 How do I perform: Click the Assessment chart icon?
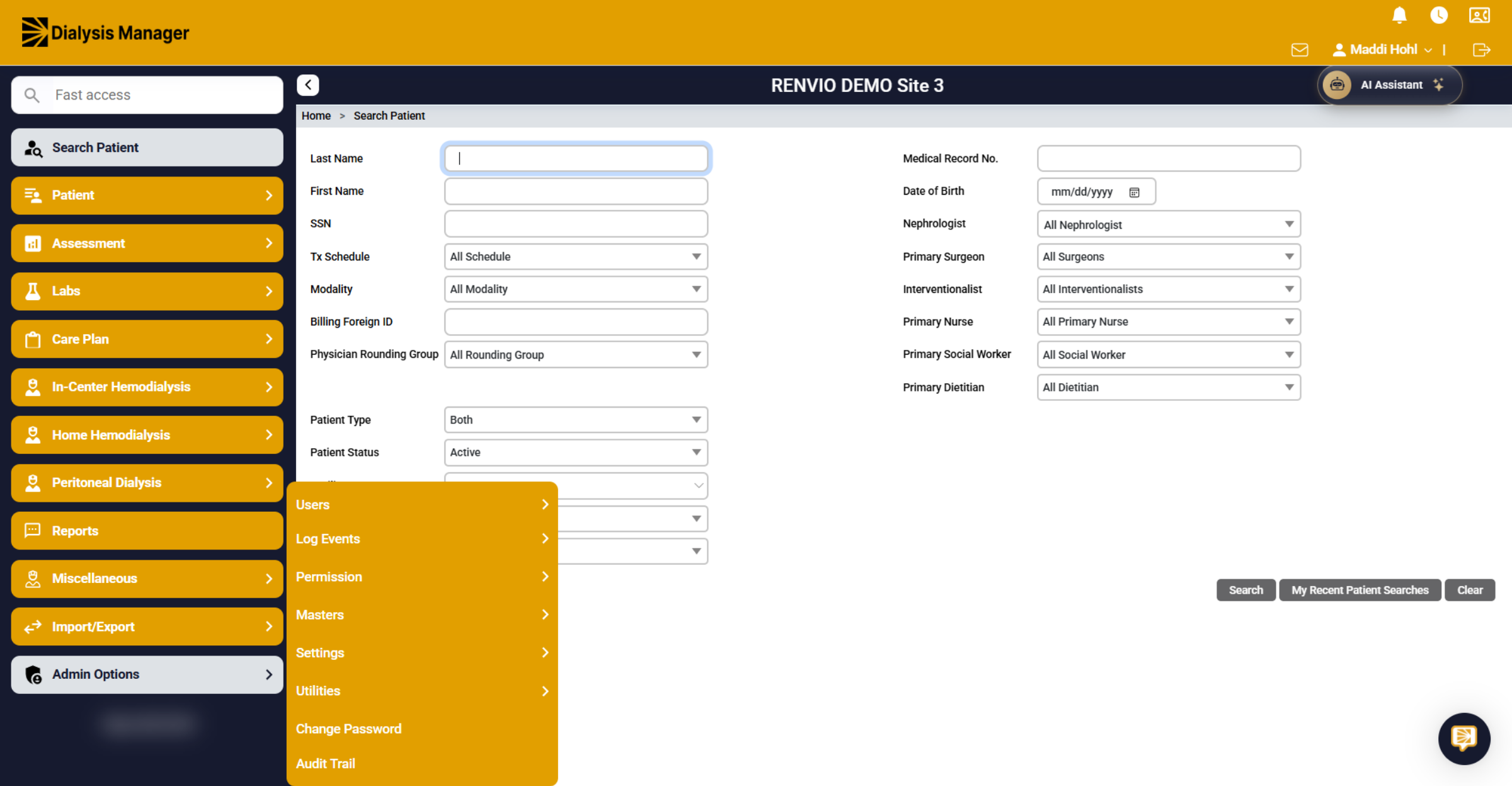click(x=33, y=243)
